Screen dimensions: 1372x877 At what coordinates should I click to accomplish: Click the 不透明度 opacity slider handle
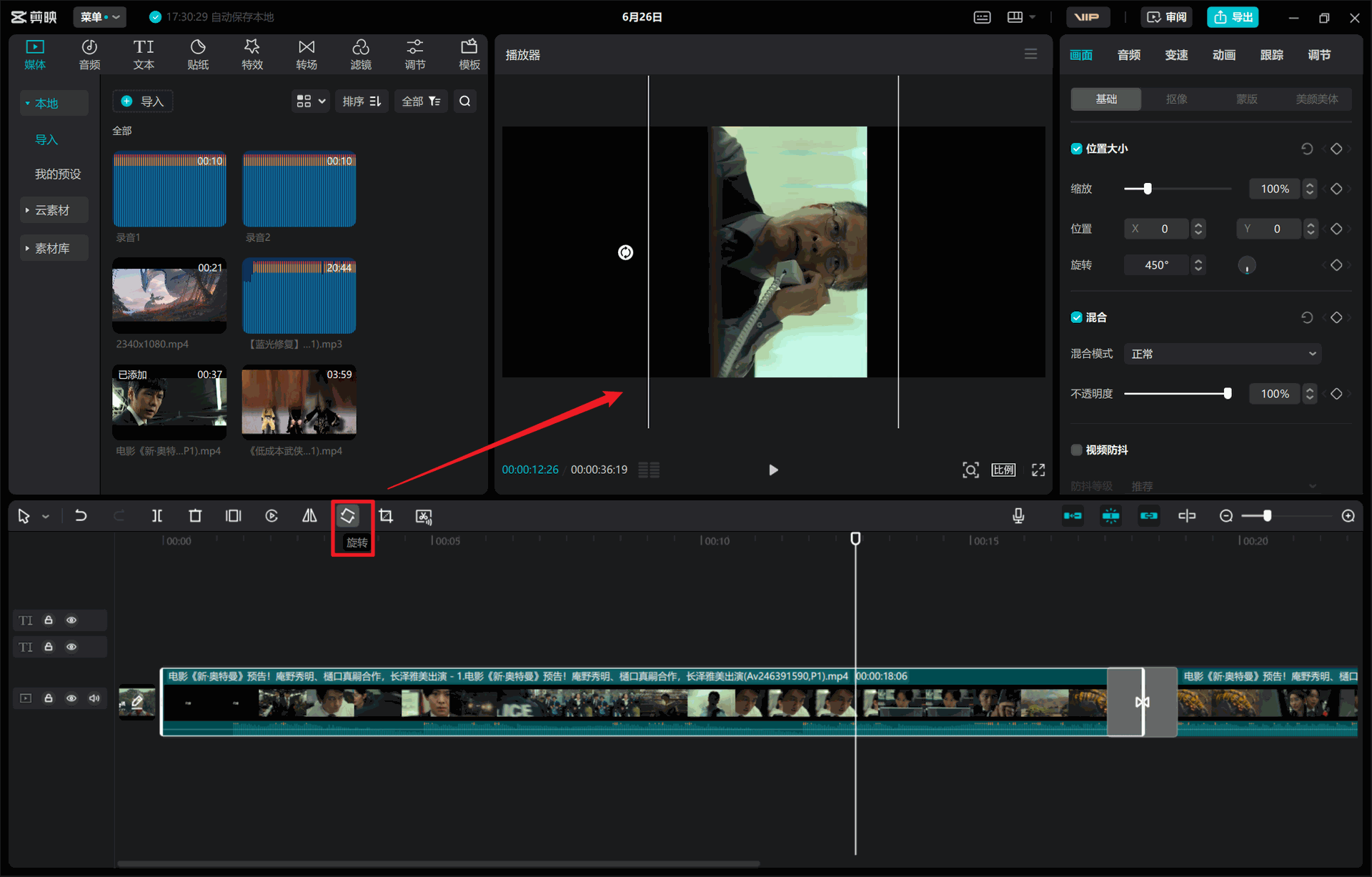tap(1228, 394)
